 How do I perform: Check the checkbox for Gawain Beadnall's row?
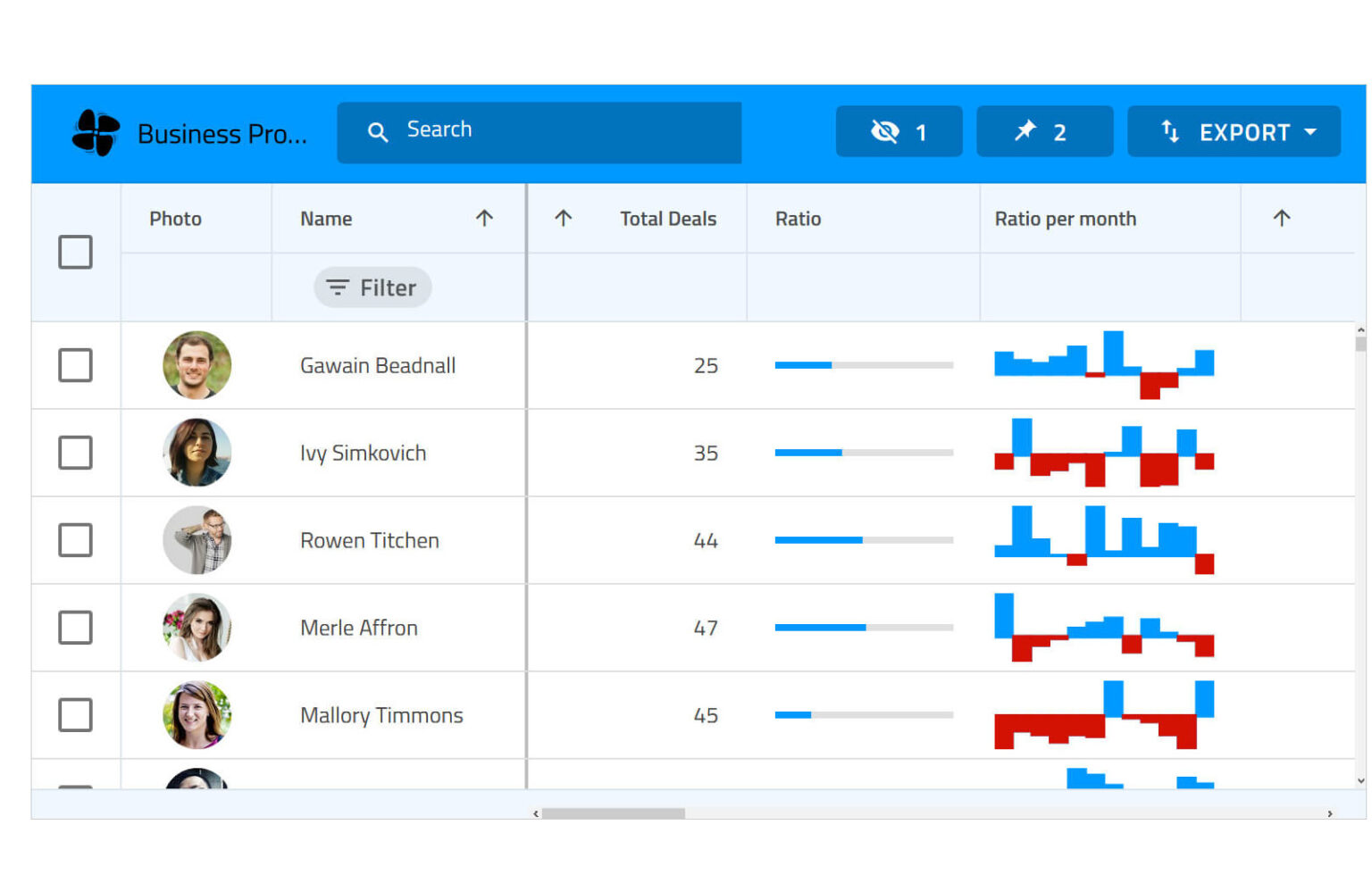tap(75, 365)
